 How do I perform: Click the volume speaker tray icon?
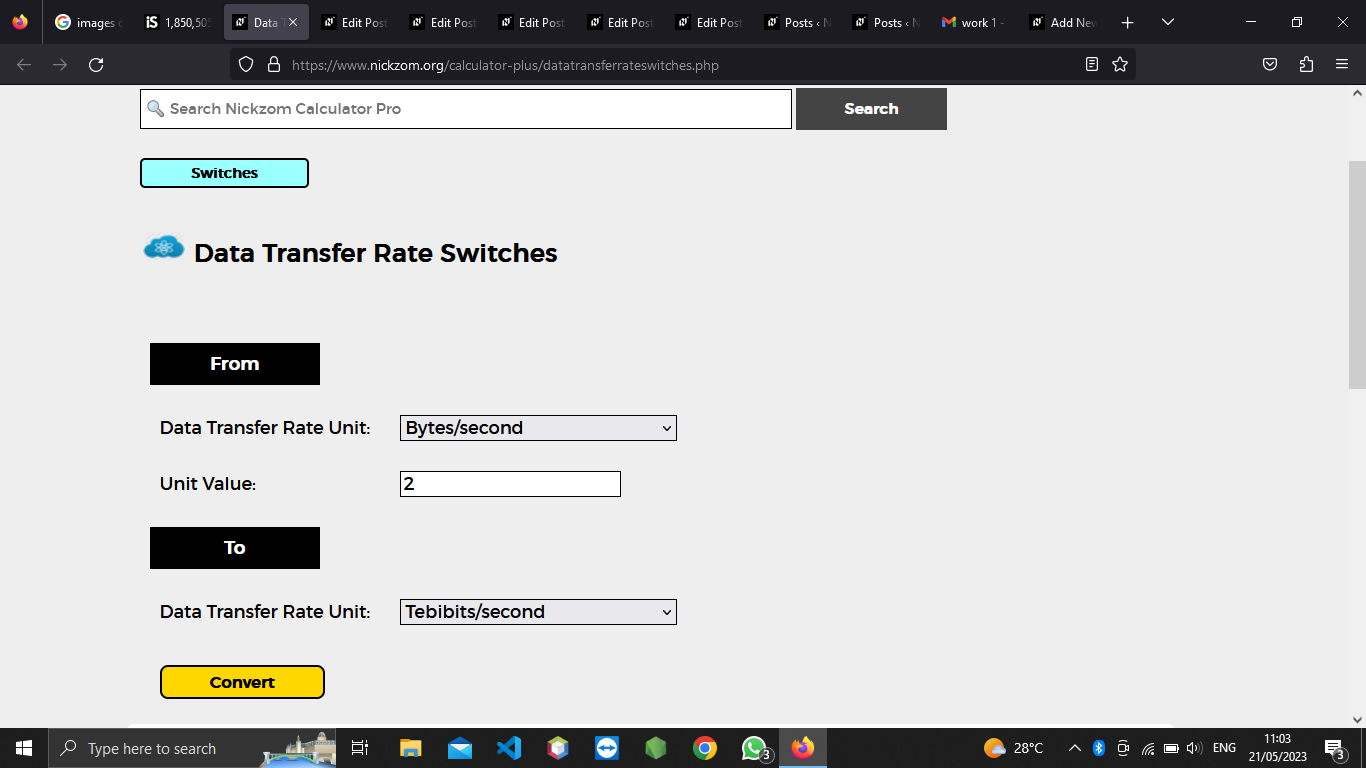coord(1194,748)
